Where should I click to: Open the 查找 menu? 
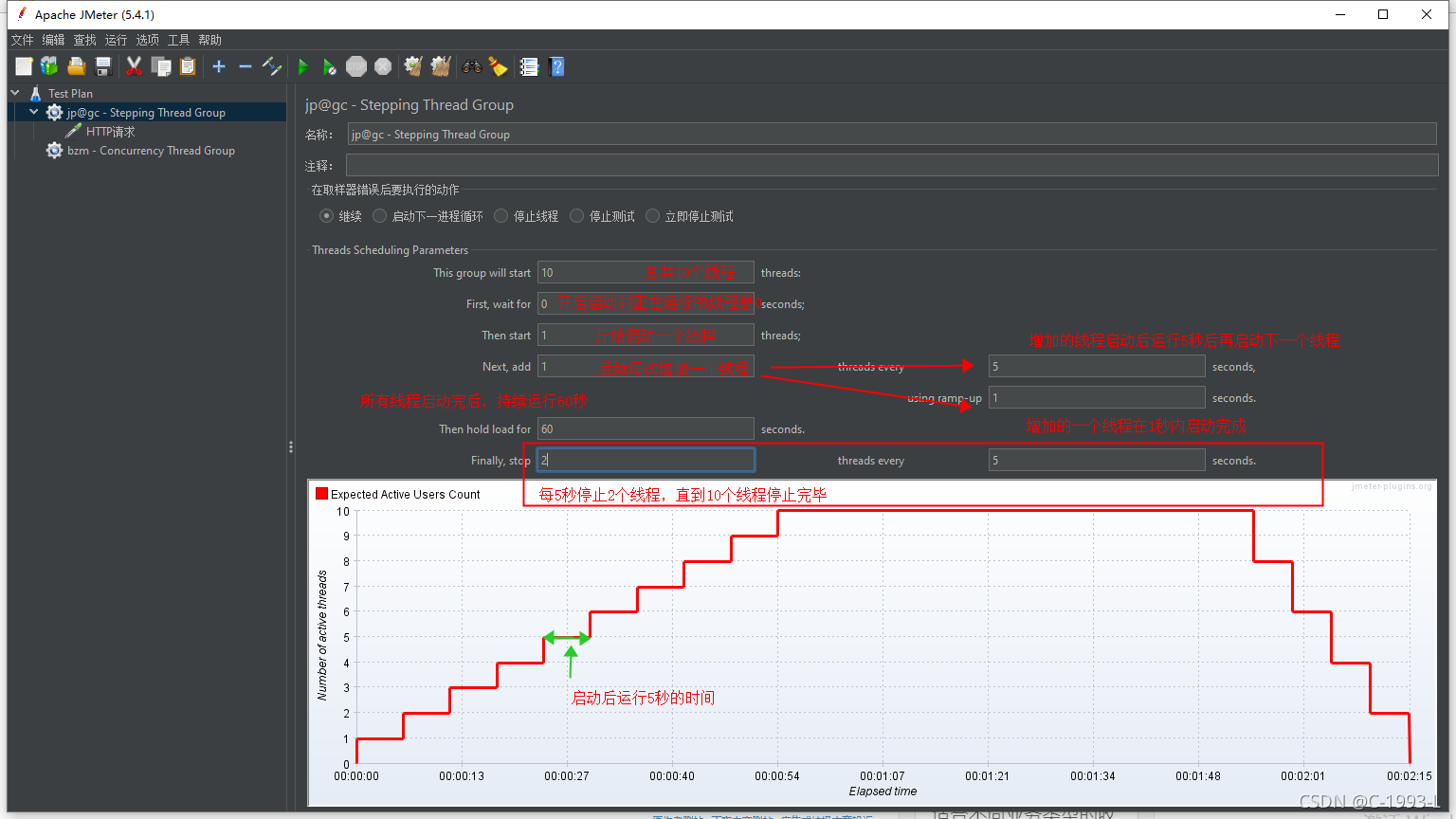(84, 40)
